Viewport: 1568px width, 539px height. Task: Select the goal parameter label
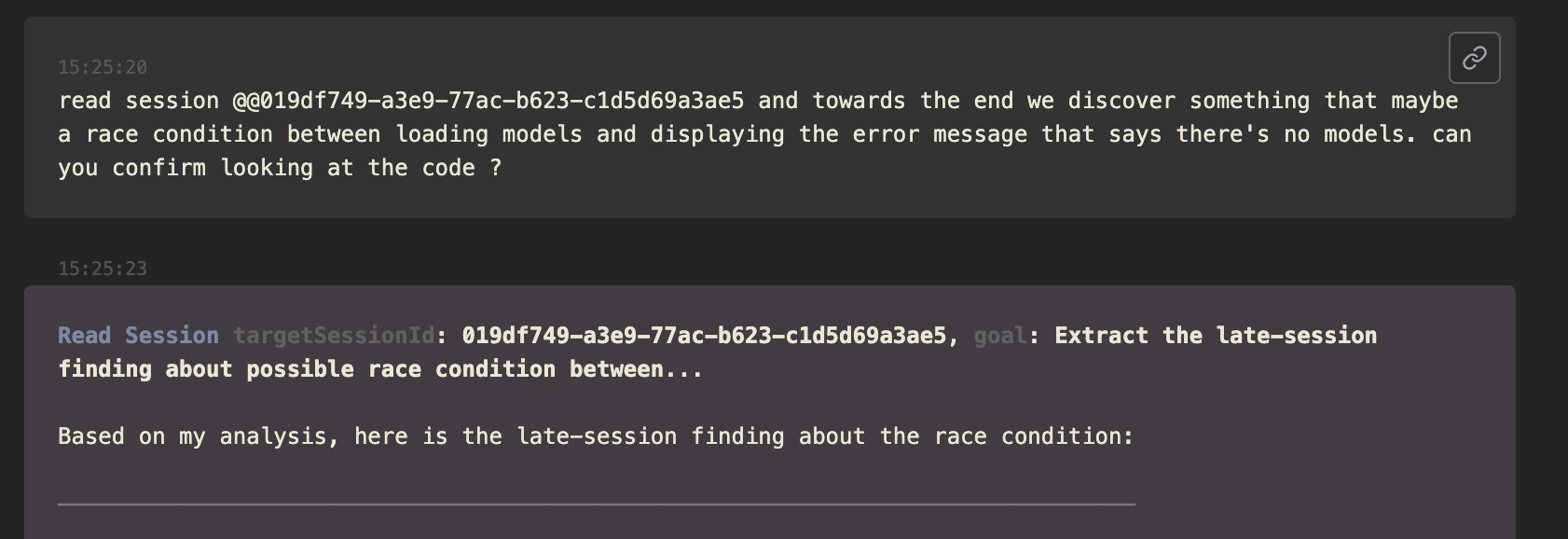click(999, 336)
